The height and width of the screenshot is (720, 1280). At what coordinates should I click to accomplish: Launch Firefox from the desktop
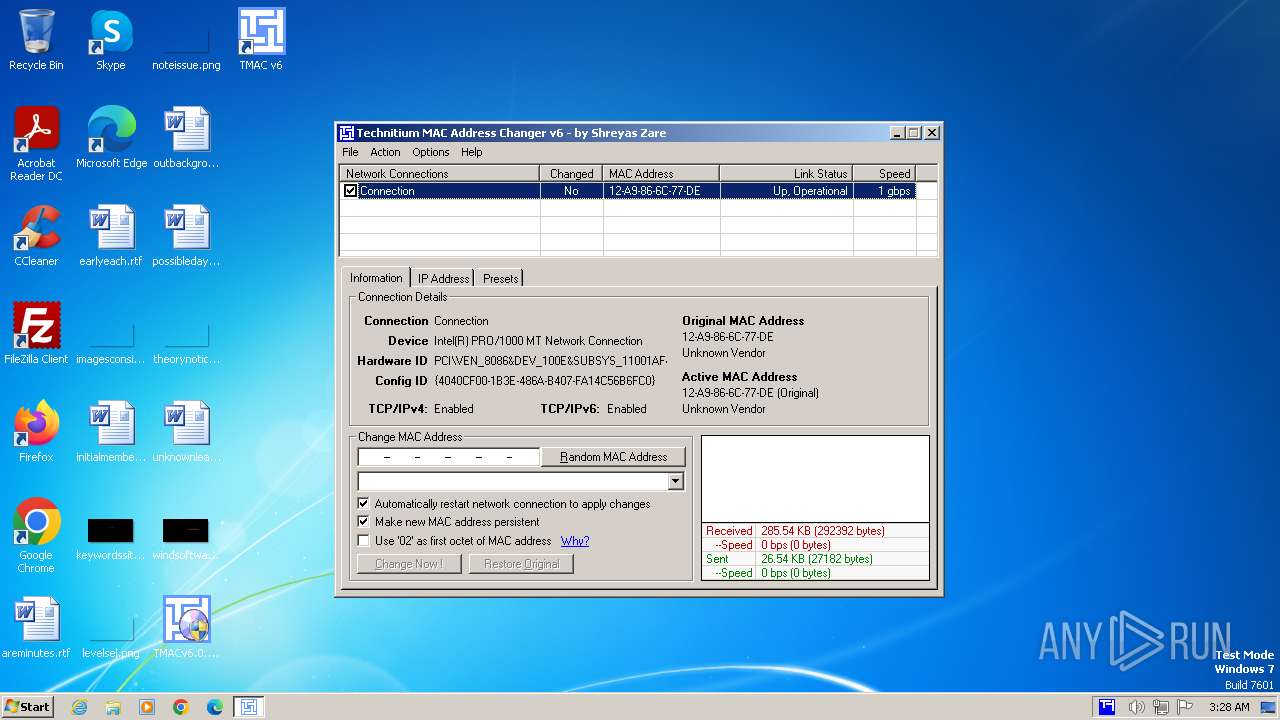tap(36, 432)
